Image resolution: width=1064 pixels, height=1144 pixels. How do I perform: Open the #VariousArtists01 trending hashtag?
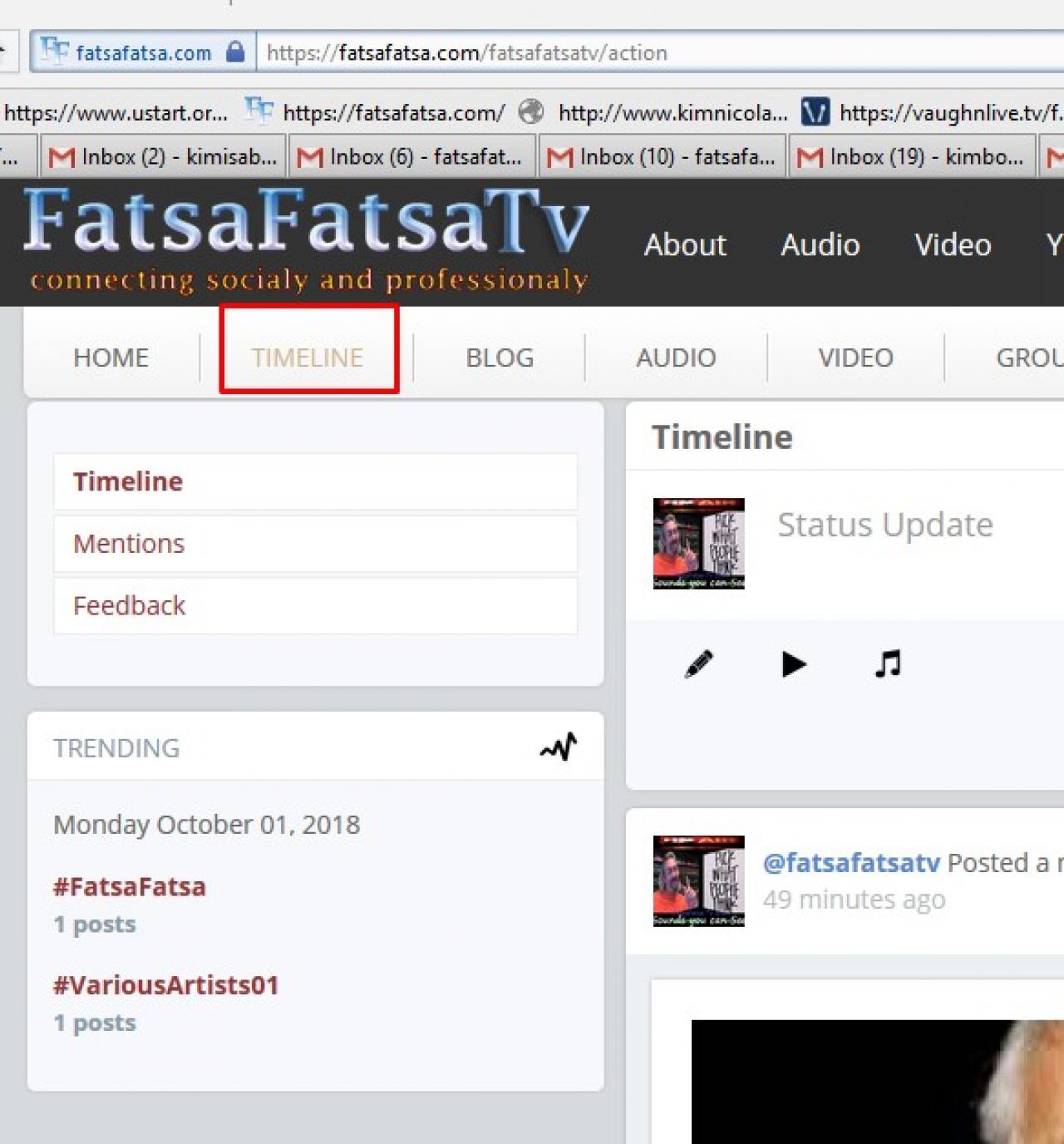166,985
